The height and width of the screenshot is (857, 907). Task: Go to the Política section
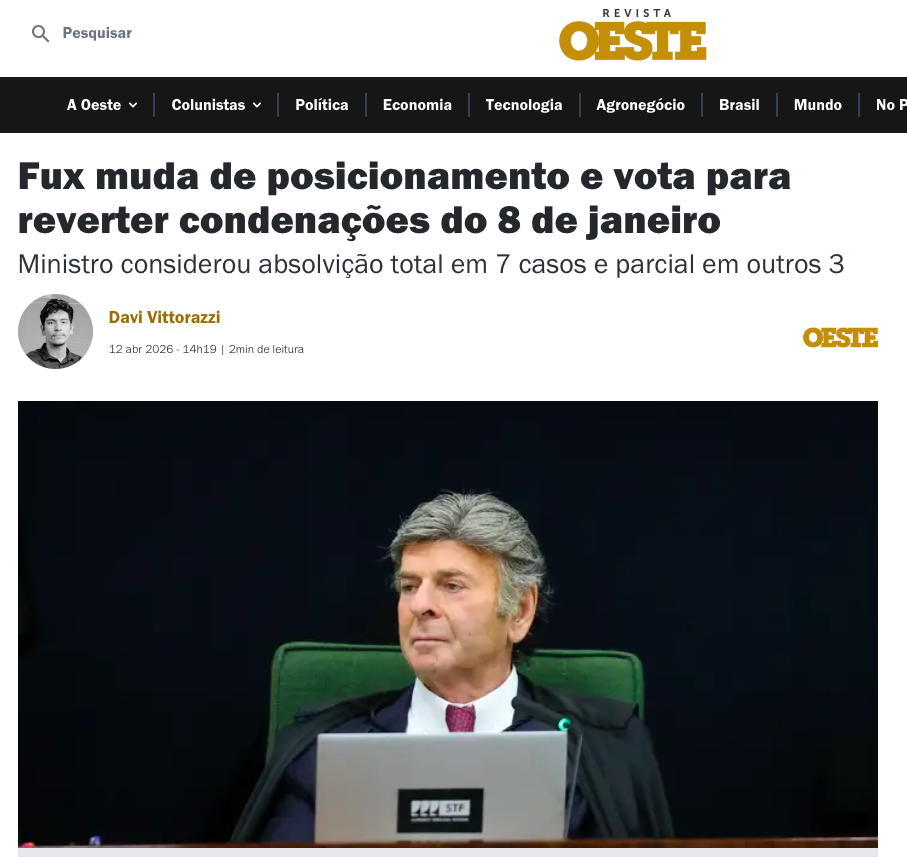322,105
